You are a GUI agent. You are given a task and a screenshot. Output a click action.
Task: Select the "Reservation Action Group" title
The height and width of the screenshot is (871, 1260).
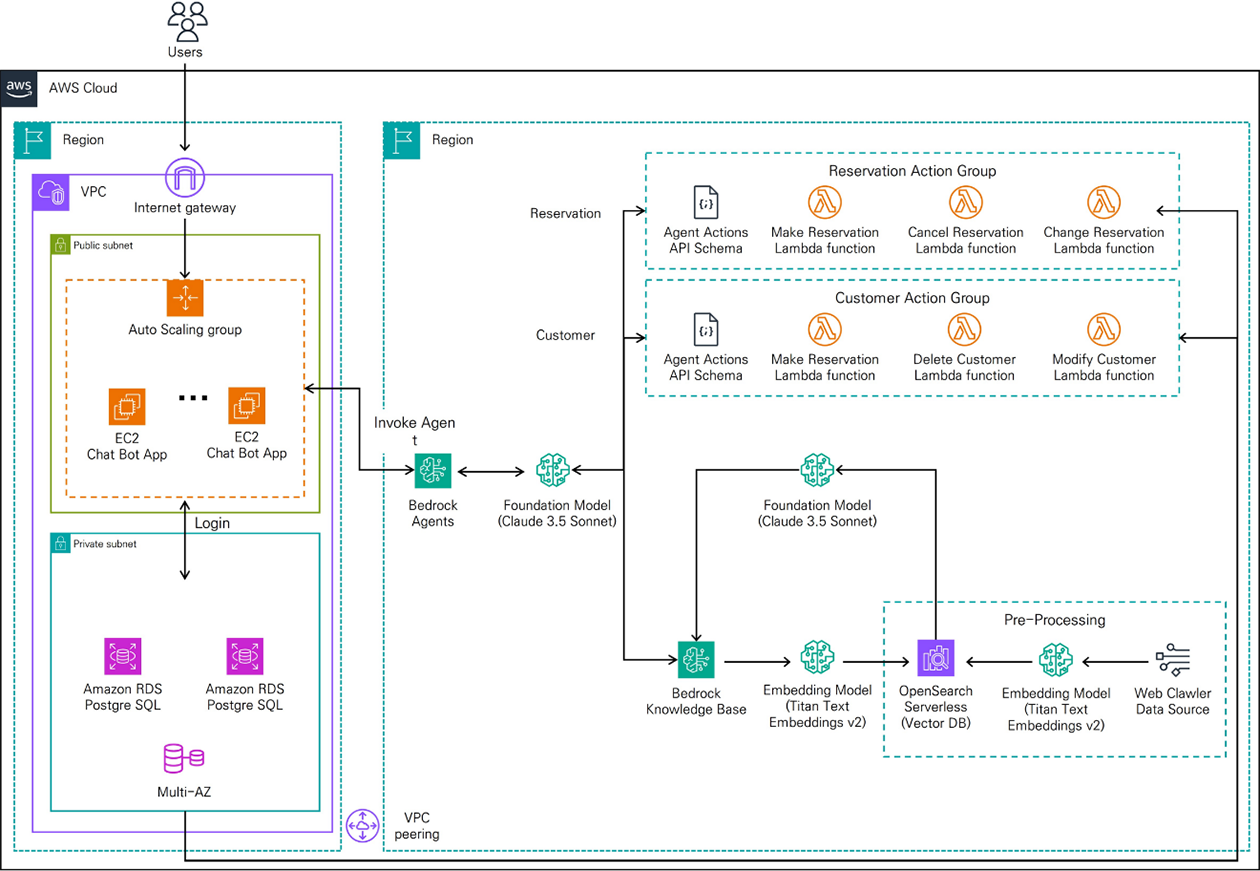click(912, 171)
